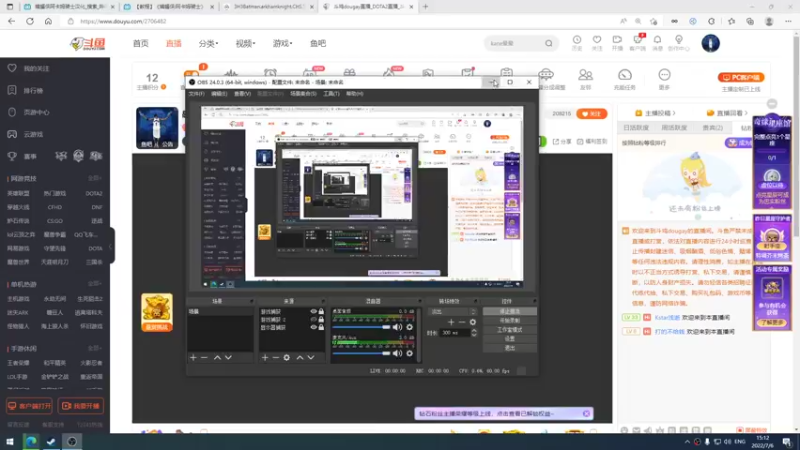
Task: Open Douyu 鱼吧 nav link
Action: [318, 43]
